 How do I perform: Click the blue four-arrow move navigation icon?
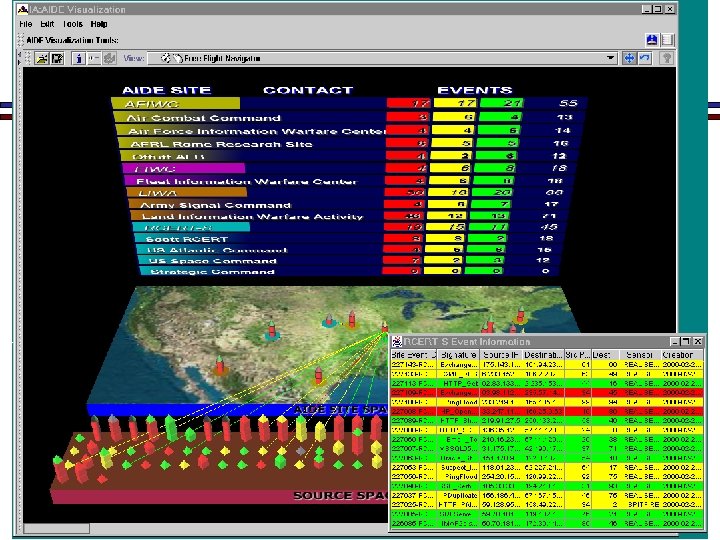pos(630,58)
